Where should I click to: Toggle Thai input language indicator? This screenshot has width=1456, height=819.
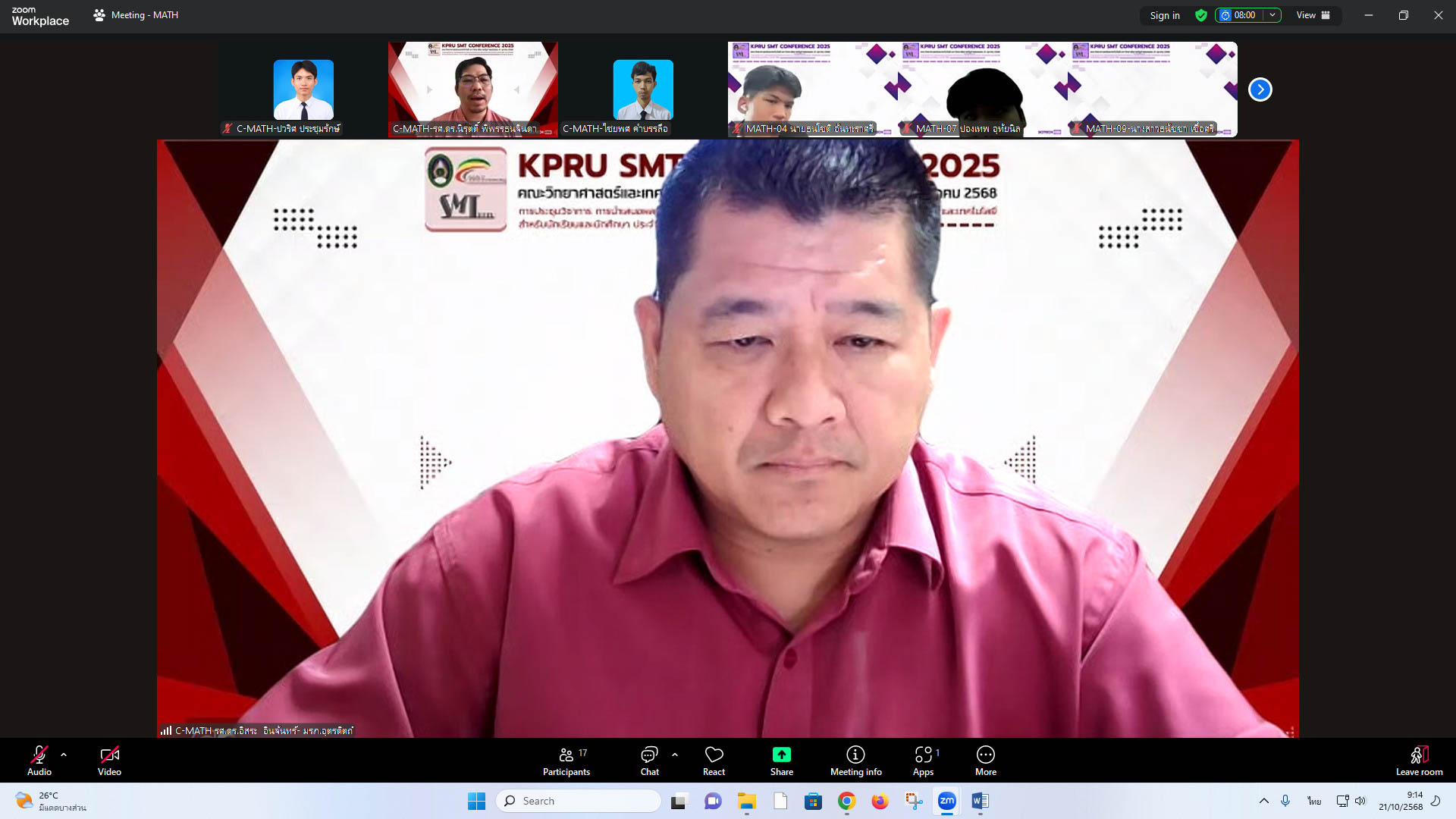1314,801
